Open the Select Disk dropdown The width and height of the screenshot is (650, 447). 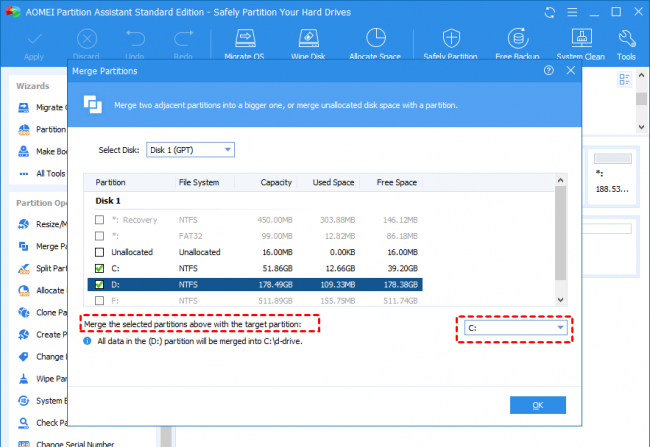190,150
